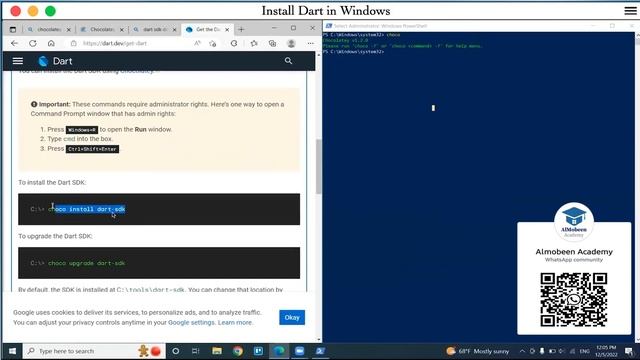This screenshot has height=360, width=640.
Task: Open the browser home page
Action: click(x=51, y=43)
